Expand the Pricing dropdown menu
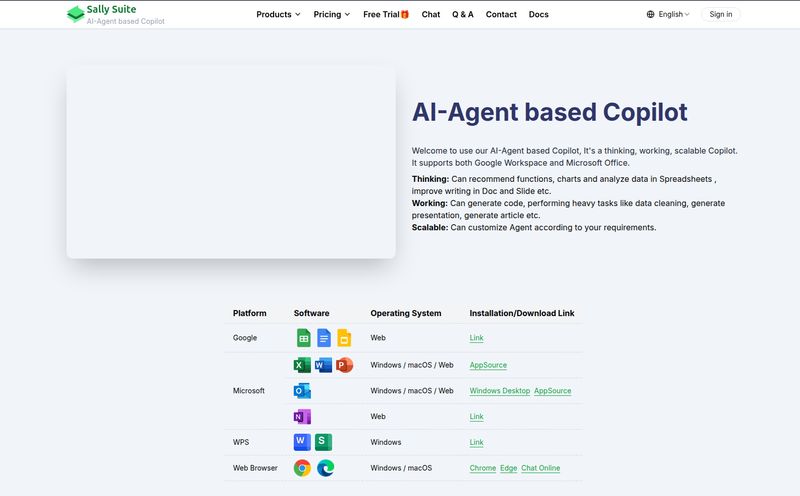The height and width of the screenshot is (496, 800). pos(332,14)
